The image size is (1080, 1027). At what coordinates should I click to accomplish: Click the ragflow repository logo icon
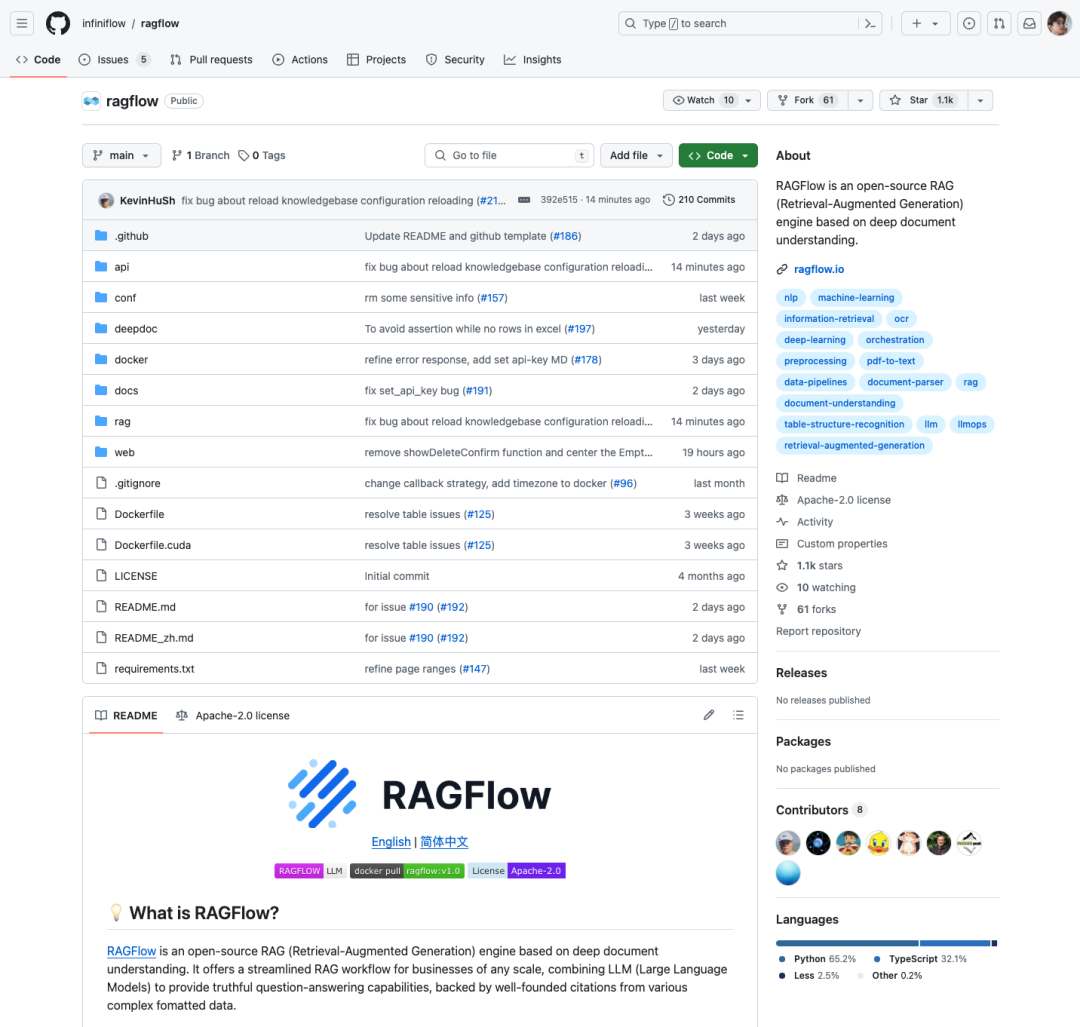pos(92,101)
